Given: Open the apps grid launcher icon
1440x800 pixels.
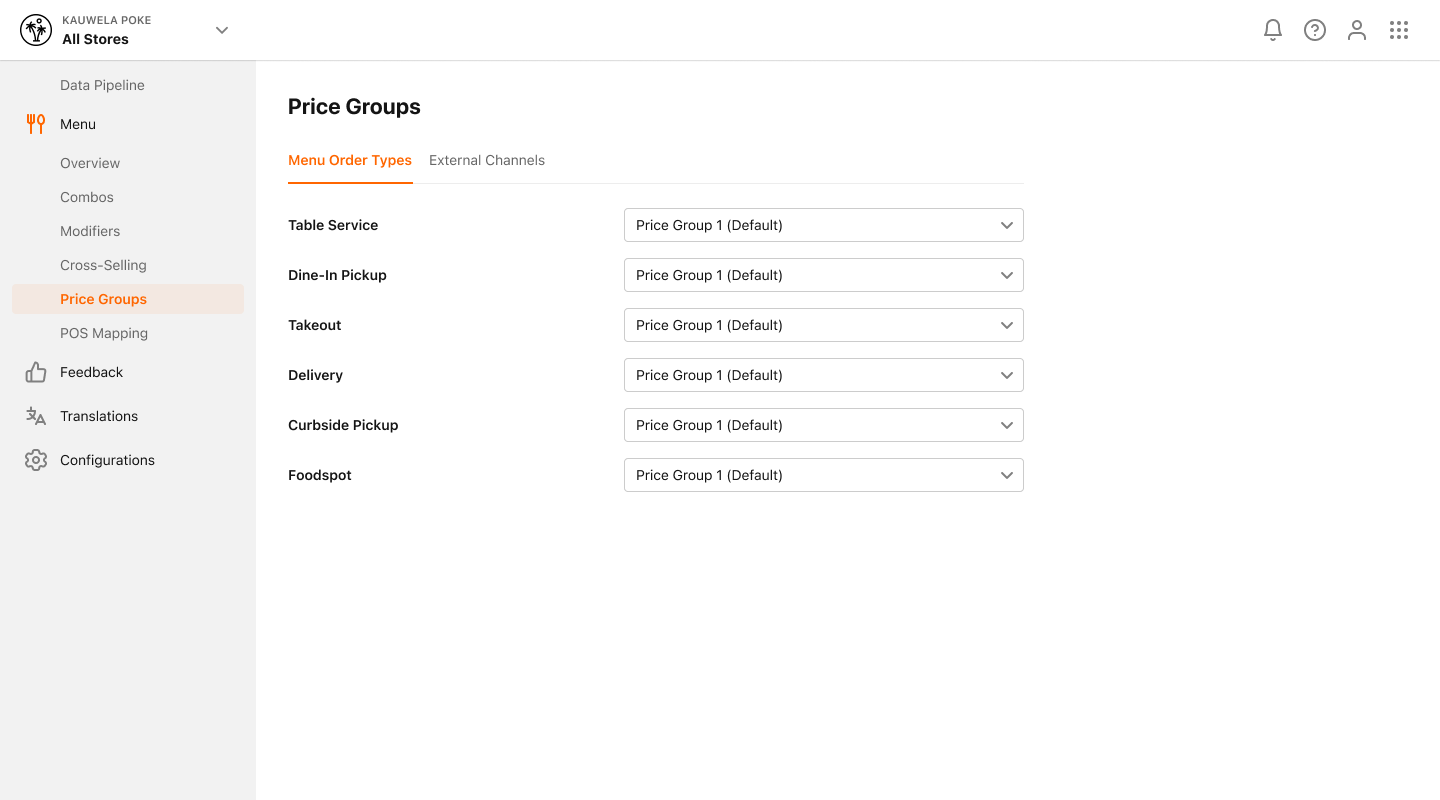Looking at the screenshot, I should point(1399,30).
